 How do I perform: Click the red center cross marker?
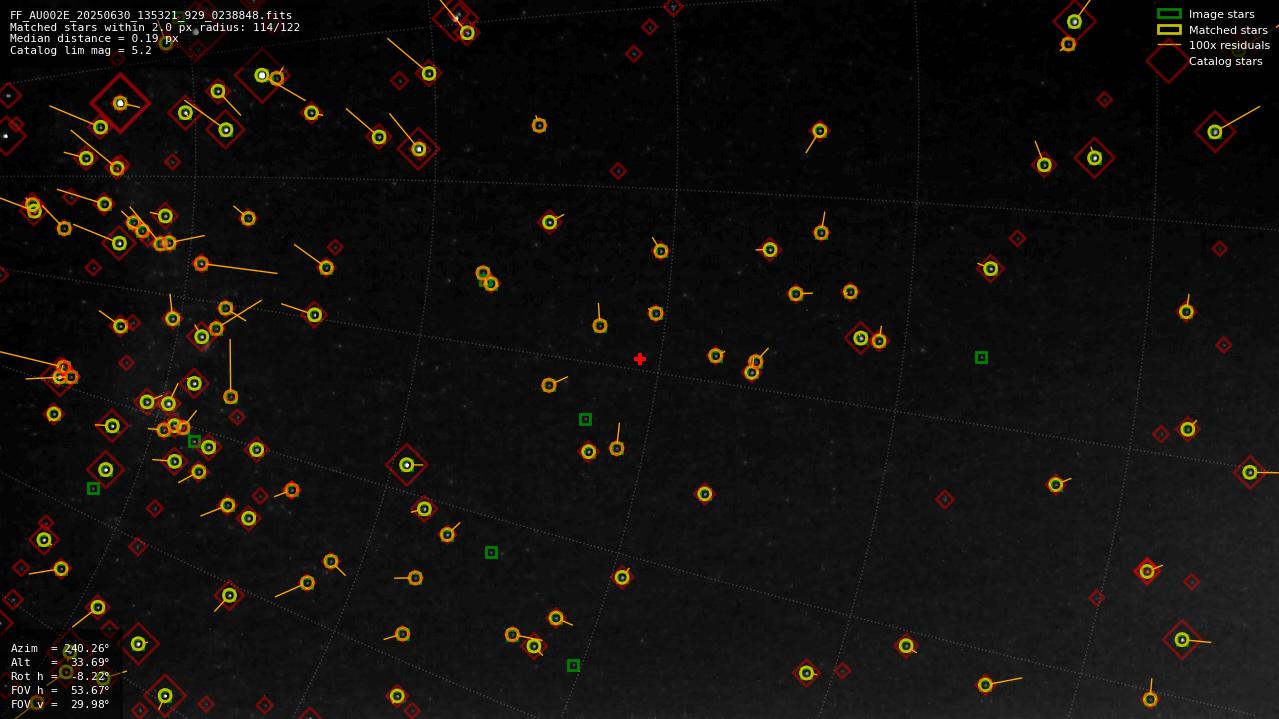[x=640, y=359]
